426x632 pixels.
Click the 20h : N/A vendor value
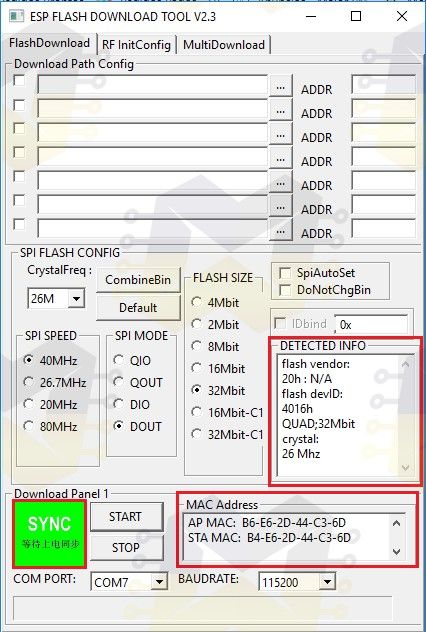click(307, 378)
